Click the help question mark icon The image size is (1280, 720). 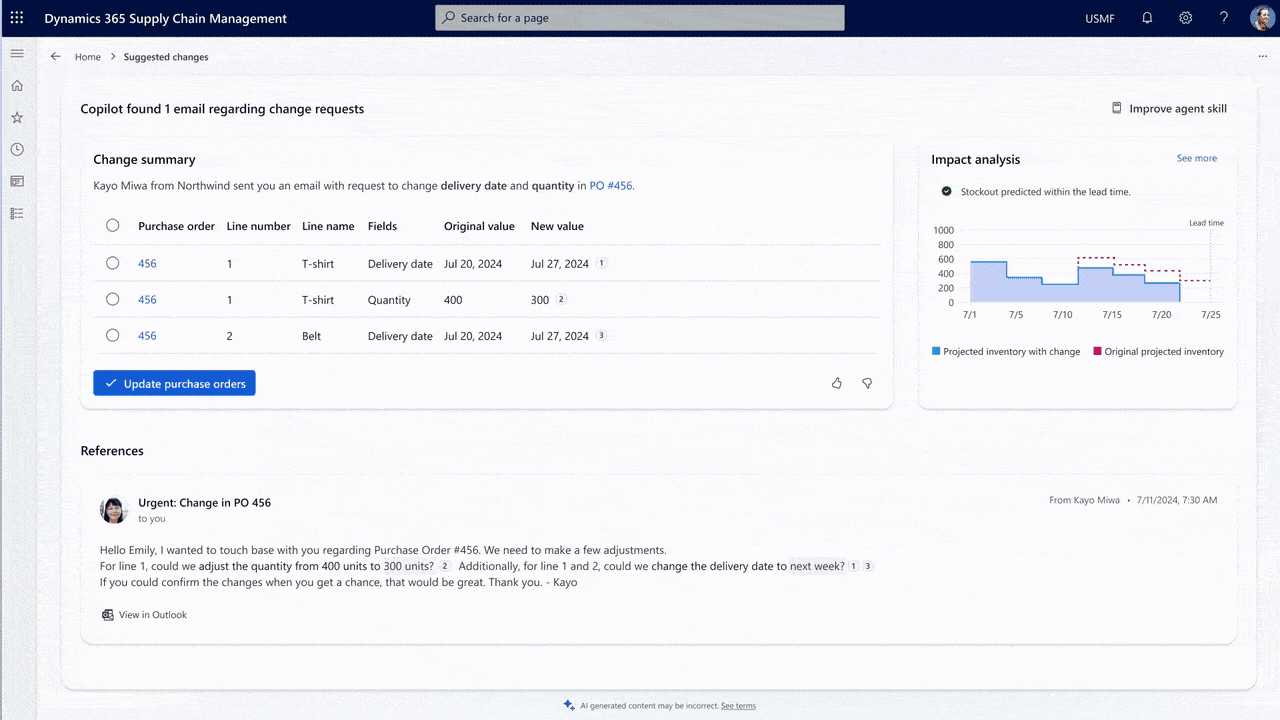coord(1224,18)
